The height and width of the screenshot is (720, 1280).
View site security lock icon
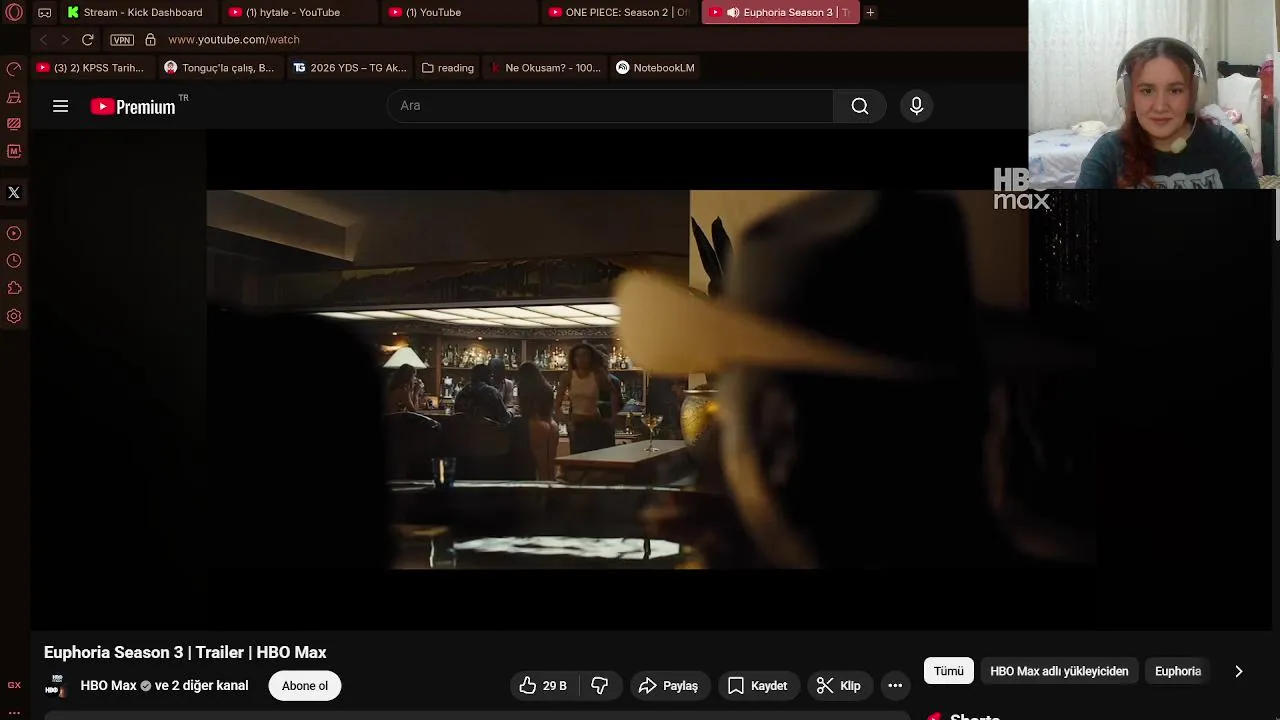[x=150, y=39]
